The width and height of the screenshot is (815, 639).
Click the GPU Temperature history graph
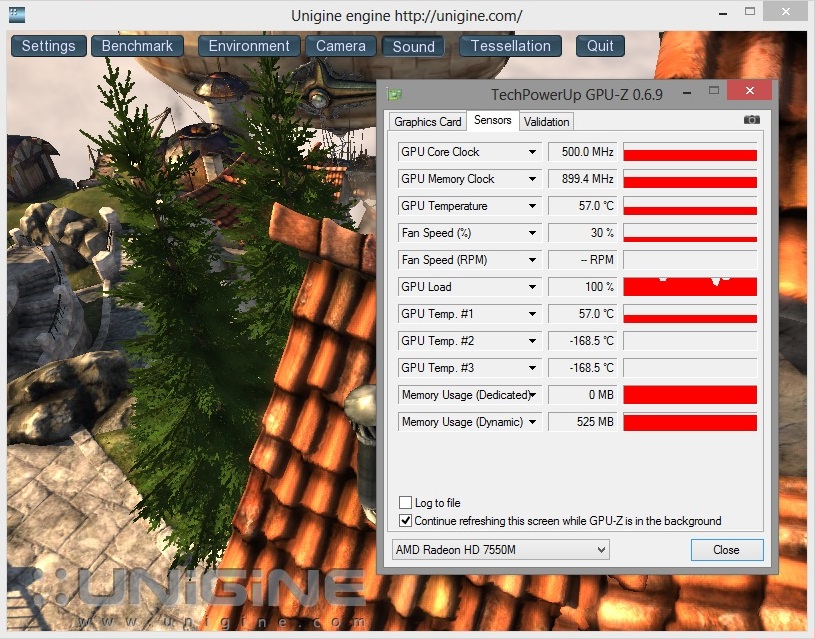(690, 206)
